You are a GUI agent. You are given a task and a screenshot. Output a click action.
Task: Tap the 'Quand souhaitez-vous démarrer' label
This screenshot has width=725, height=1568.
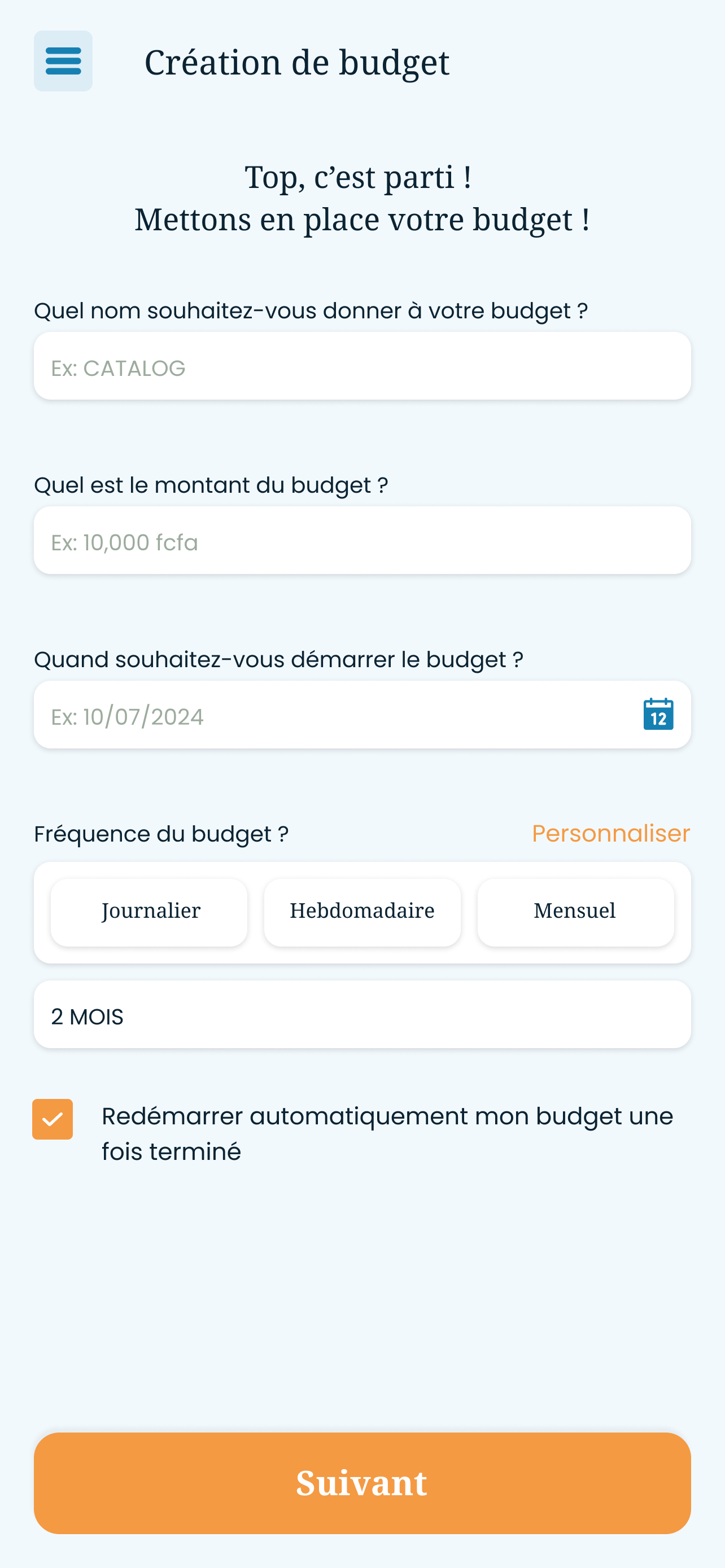[278, 659]
